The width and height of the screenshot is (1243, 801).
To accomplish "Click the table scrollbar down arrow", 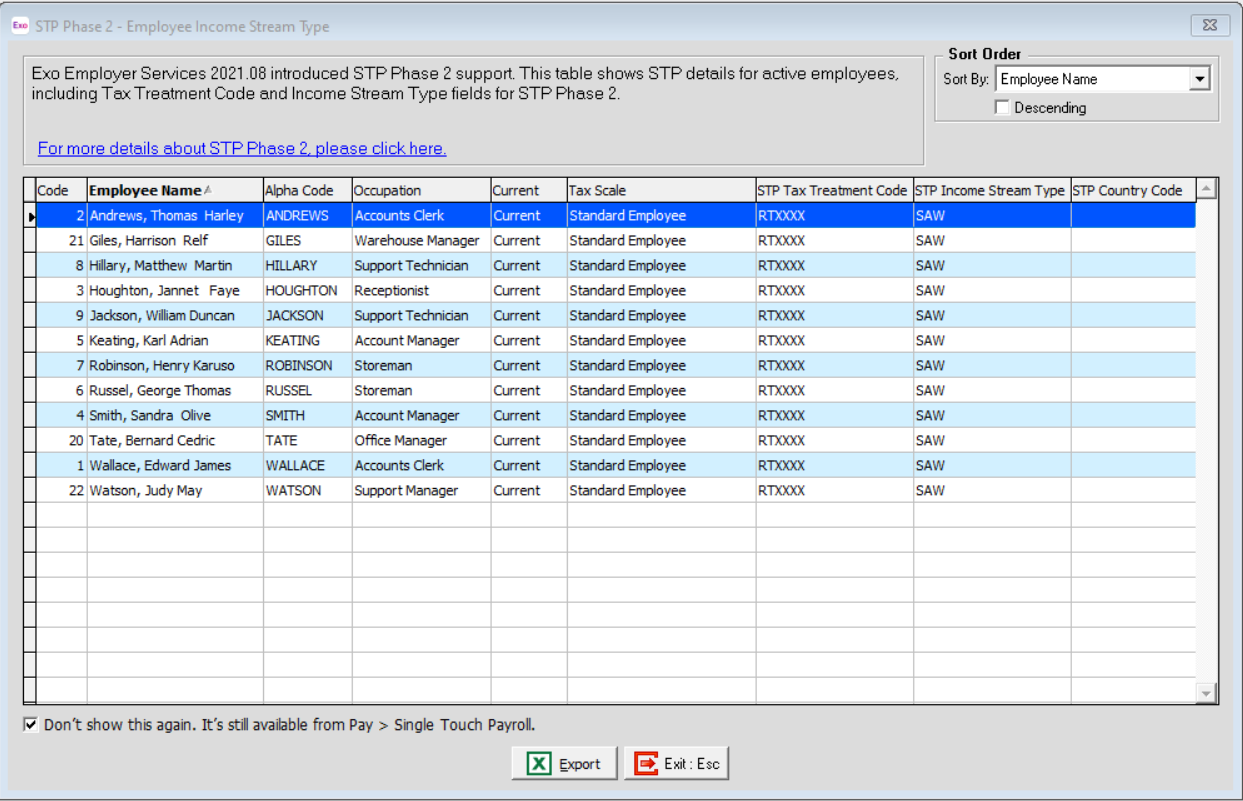I will pyautogui.click(x=1206, y=693).
